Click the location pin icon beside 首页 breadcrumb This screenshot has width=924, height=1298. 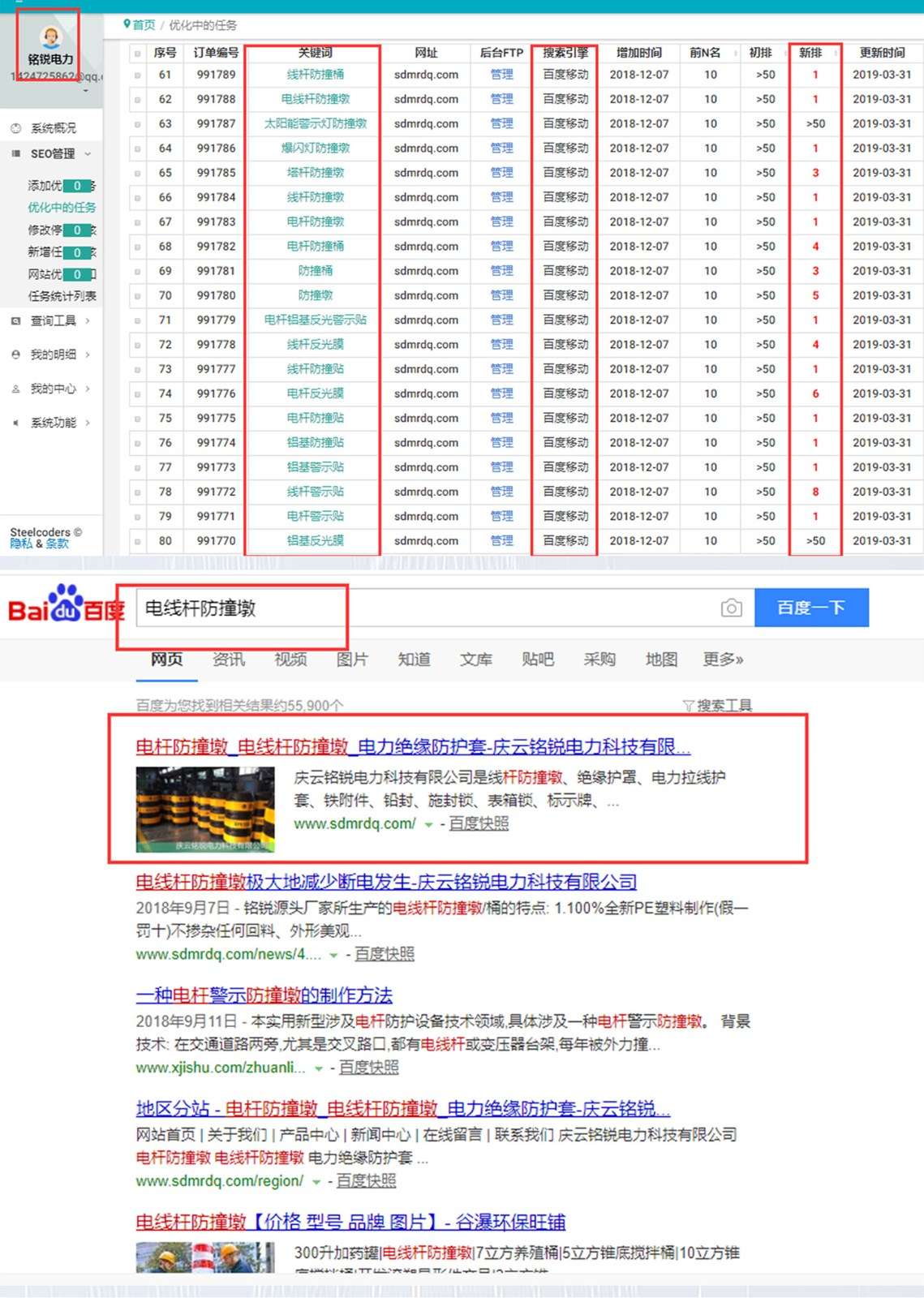127,24
